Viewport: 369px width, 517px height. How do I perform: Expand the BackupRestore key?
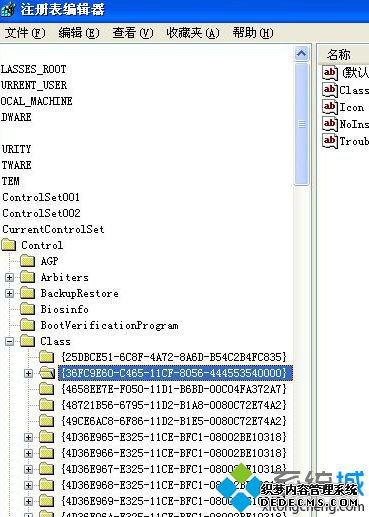coord(9,293)
